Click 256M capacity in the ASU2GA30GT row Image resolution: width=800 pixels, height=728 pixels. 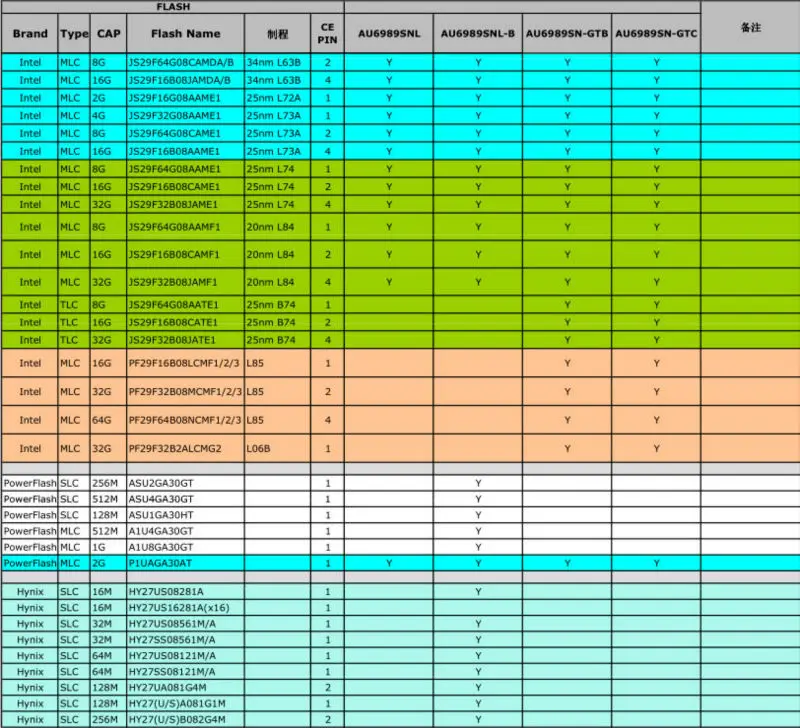click(x=108, y=483)
